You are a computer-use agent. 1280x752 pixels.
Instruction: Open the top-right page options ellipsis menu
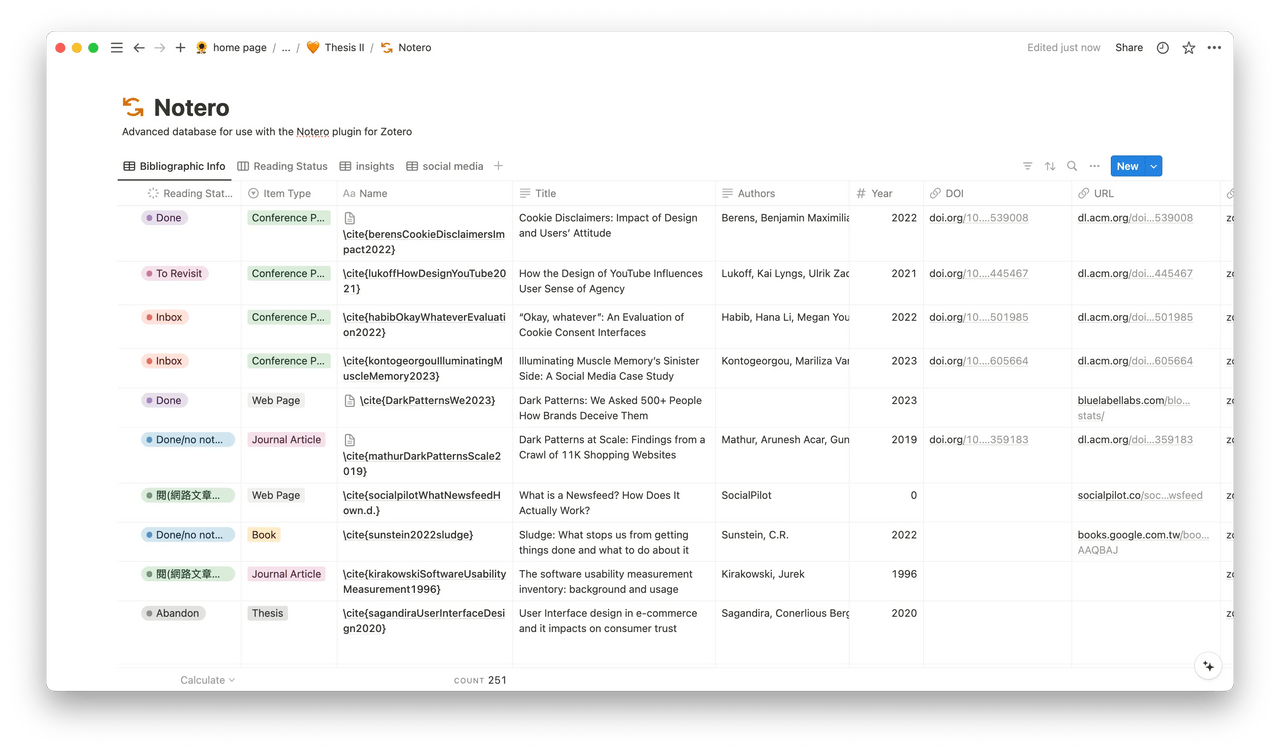(1214, 47)
